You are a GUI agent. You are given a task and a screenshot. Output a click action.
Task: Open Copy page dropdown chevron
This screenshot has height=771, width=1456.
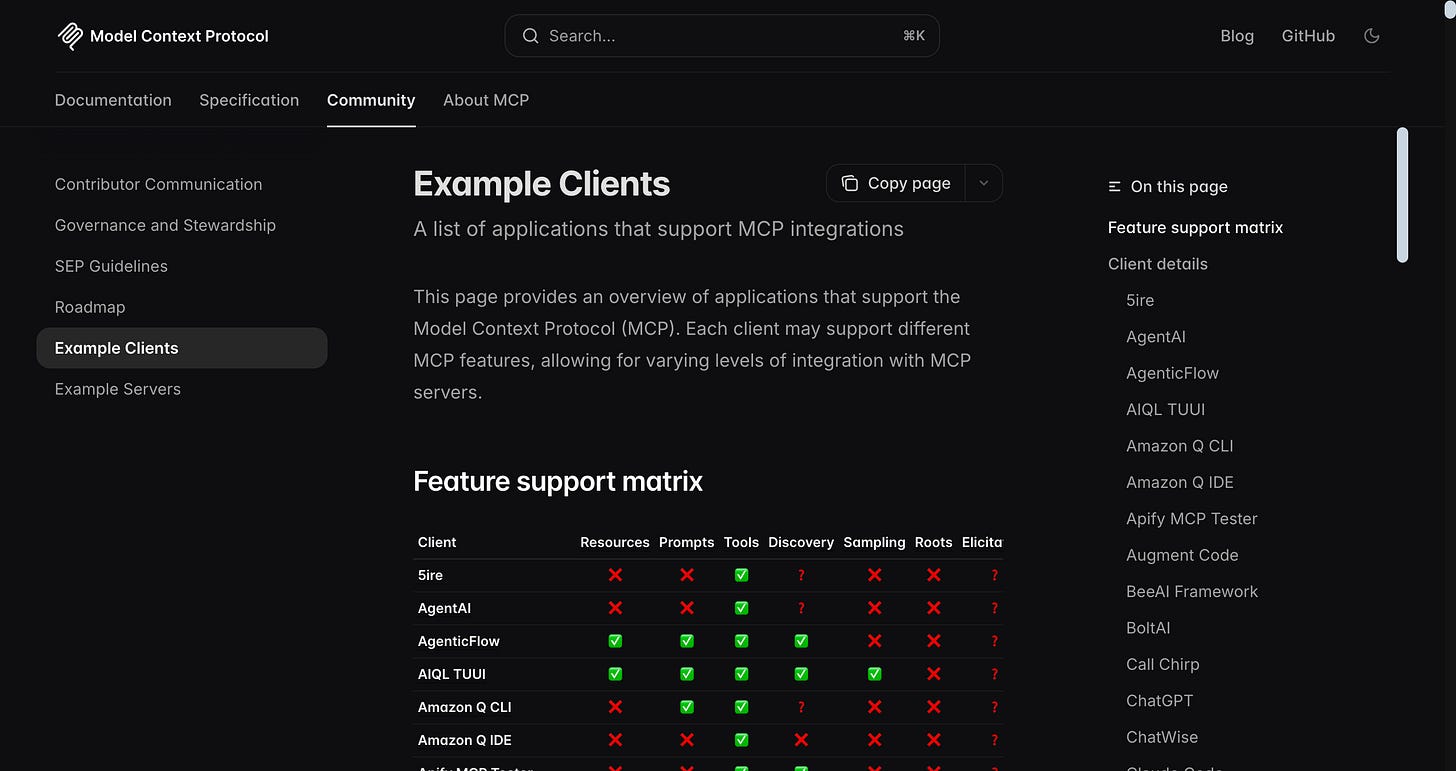point(983,183)
